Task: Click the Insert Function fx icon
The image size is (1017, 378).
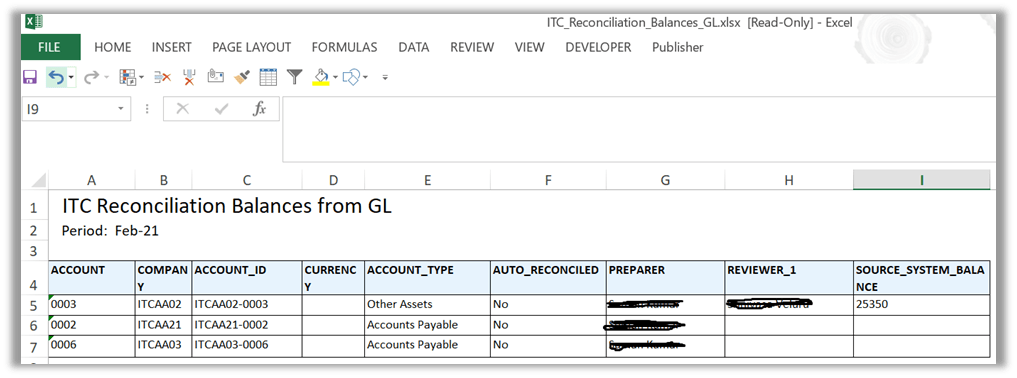Action: 259,109
